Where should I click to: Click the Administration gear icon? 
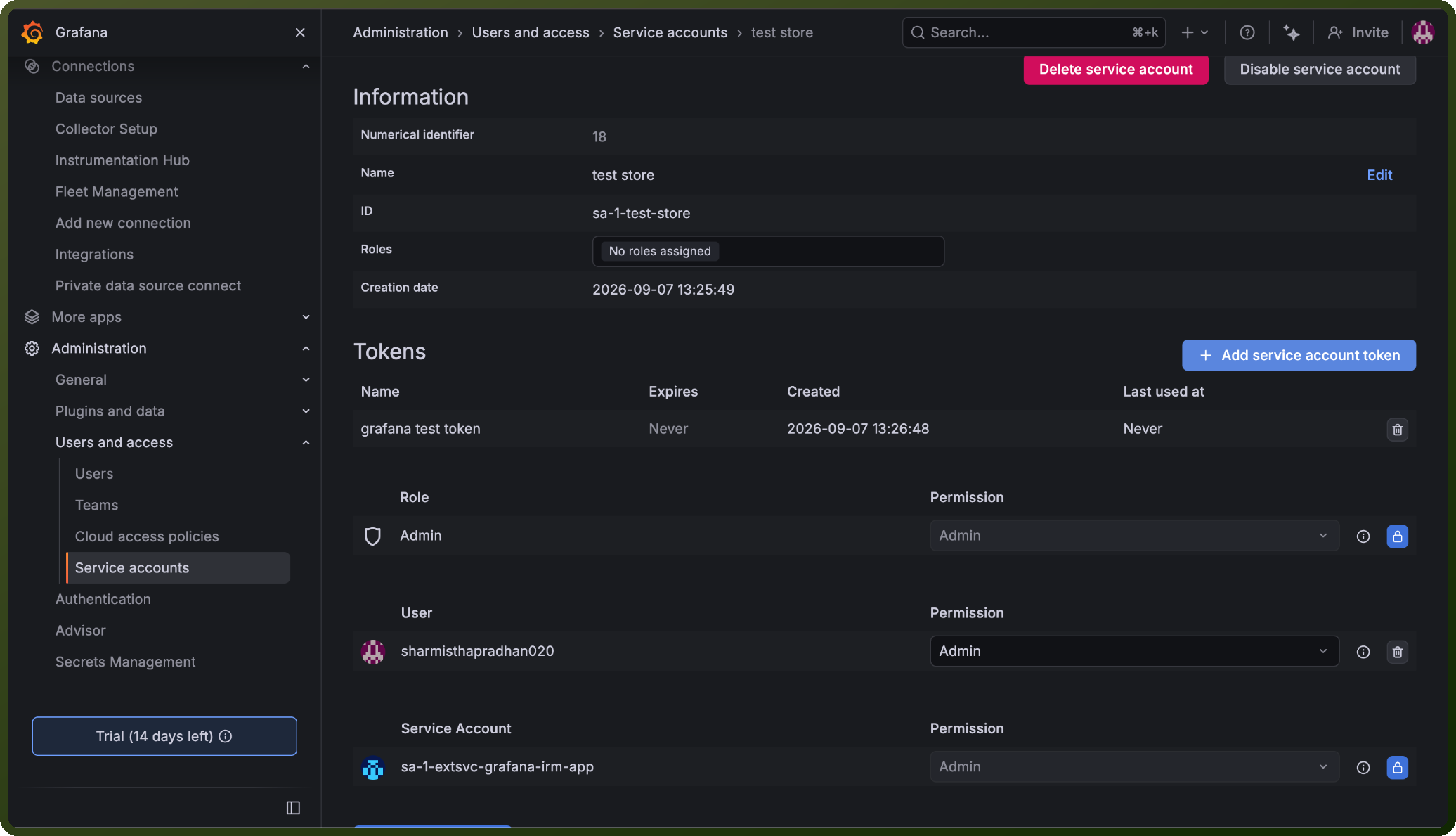coord(32,349)
